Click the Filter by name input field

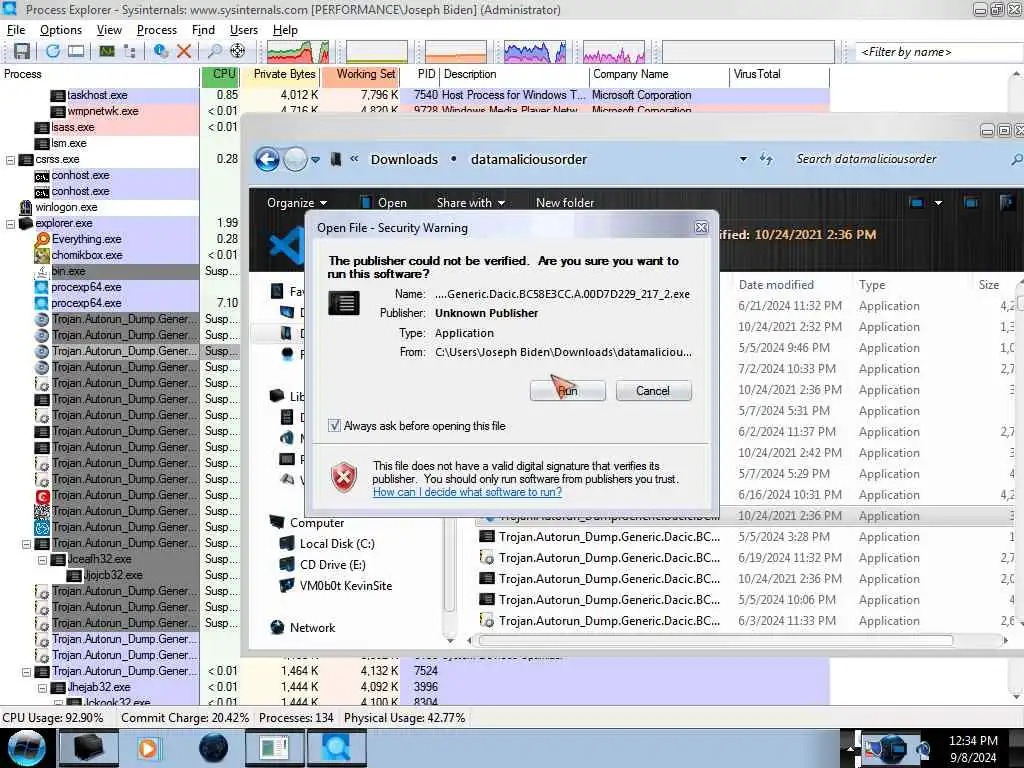pos(938,52)
